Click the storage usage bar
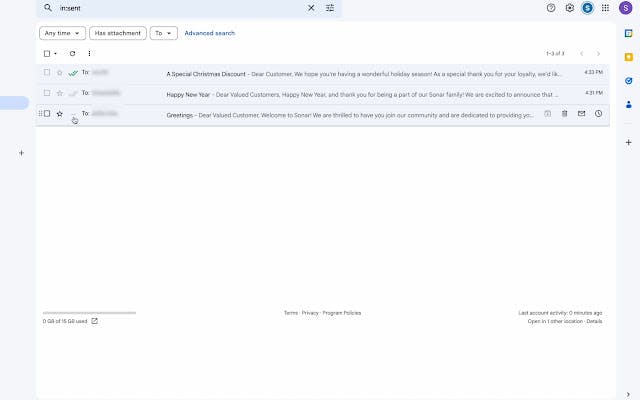This screenshot has width=640, height=400. pyautogui.click(x=89, y=313)
